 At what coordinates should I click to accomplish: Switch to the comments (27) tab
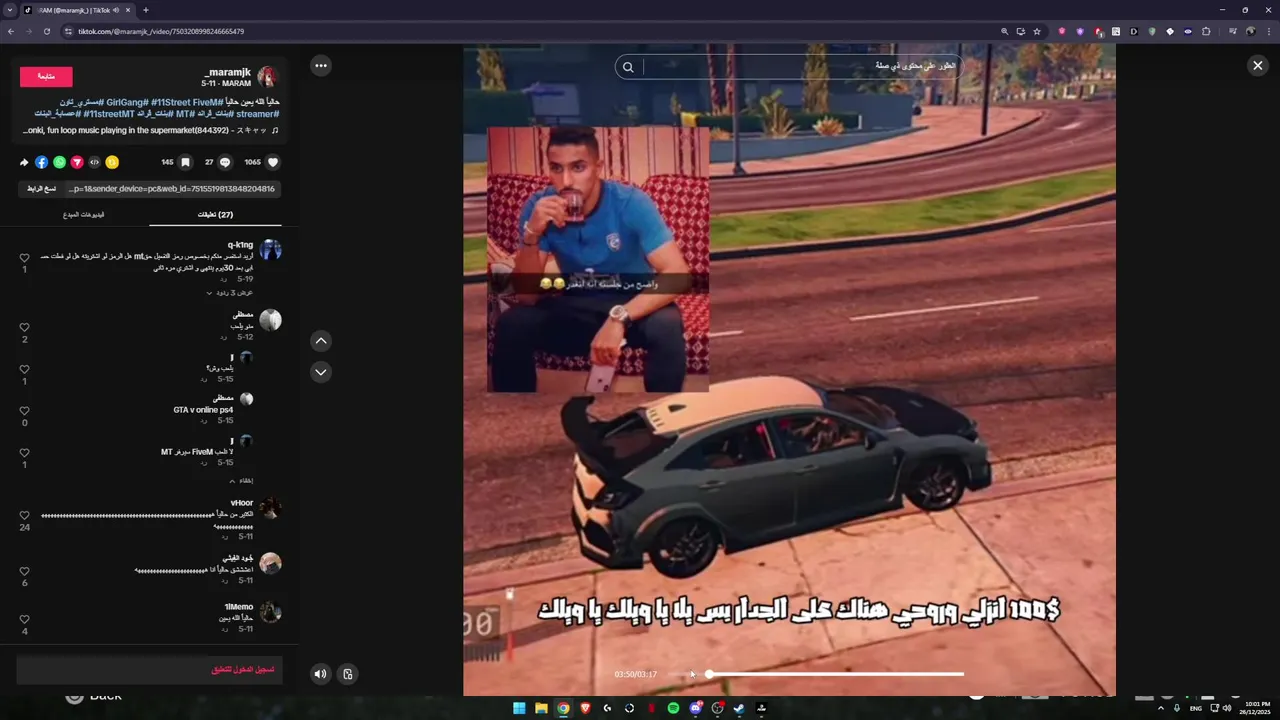coord(215,214)
